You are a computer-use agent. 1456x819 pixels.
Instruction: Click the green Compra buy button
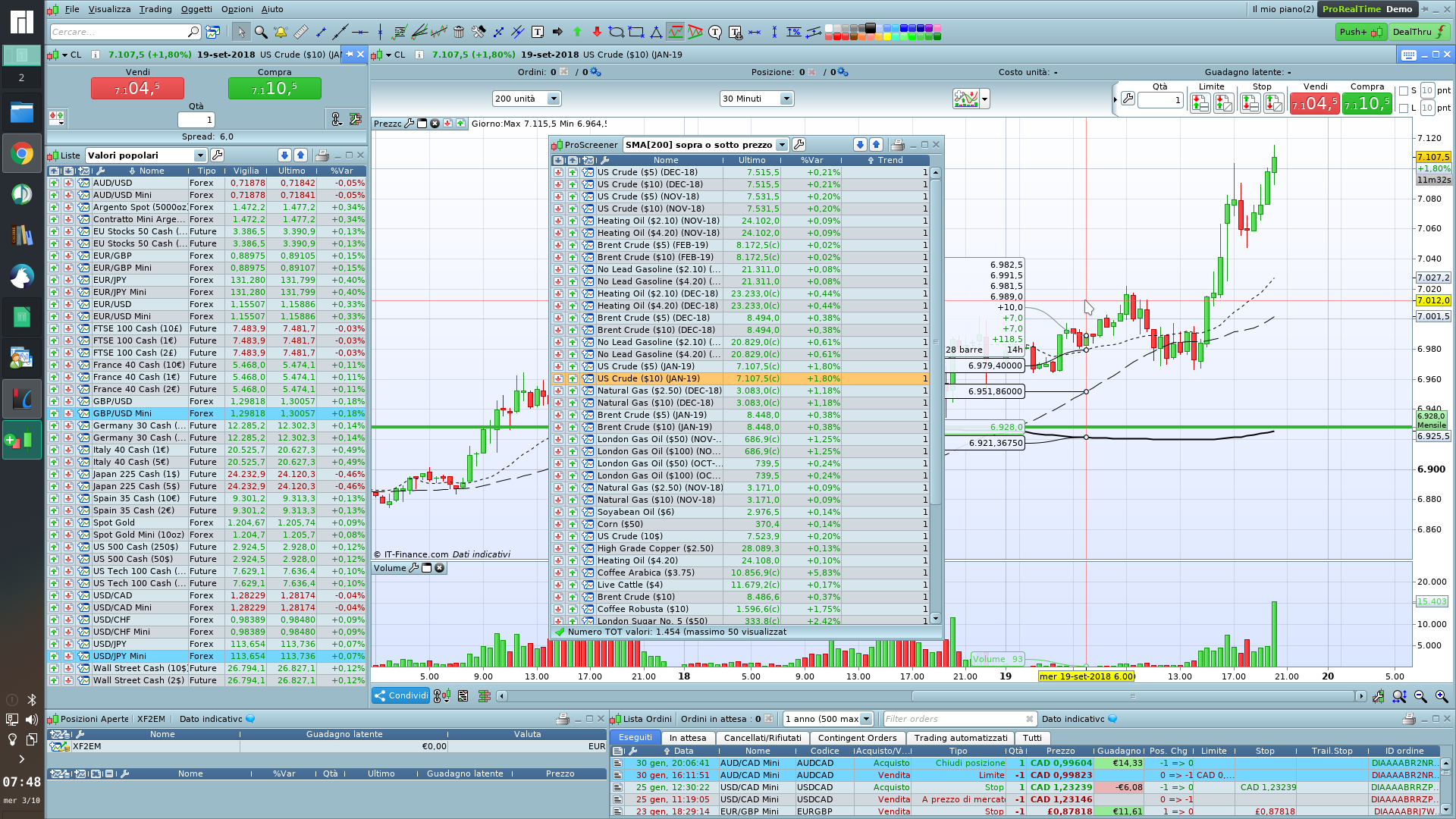tap(275, 89)
